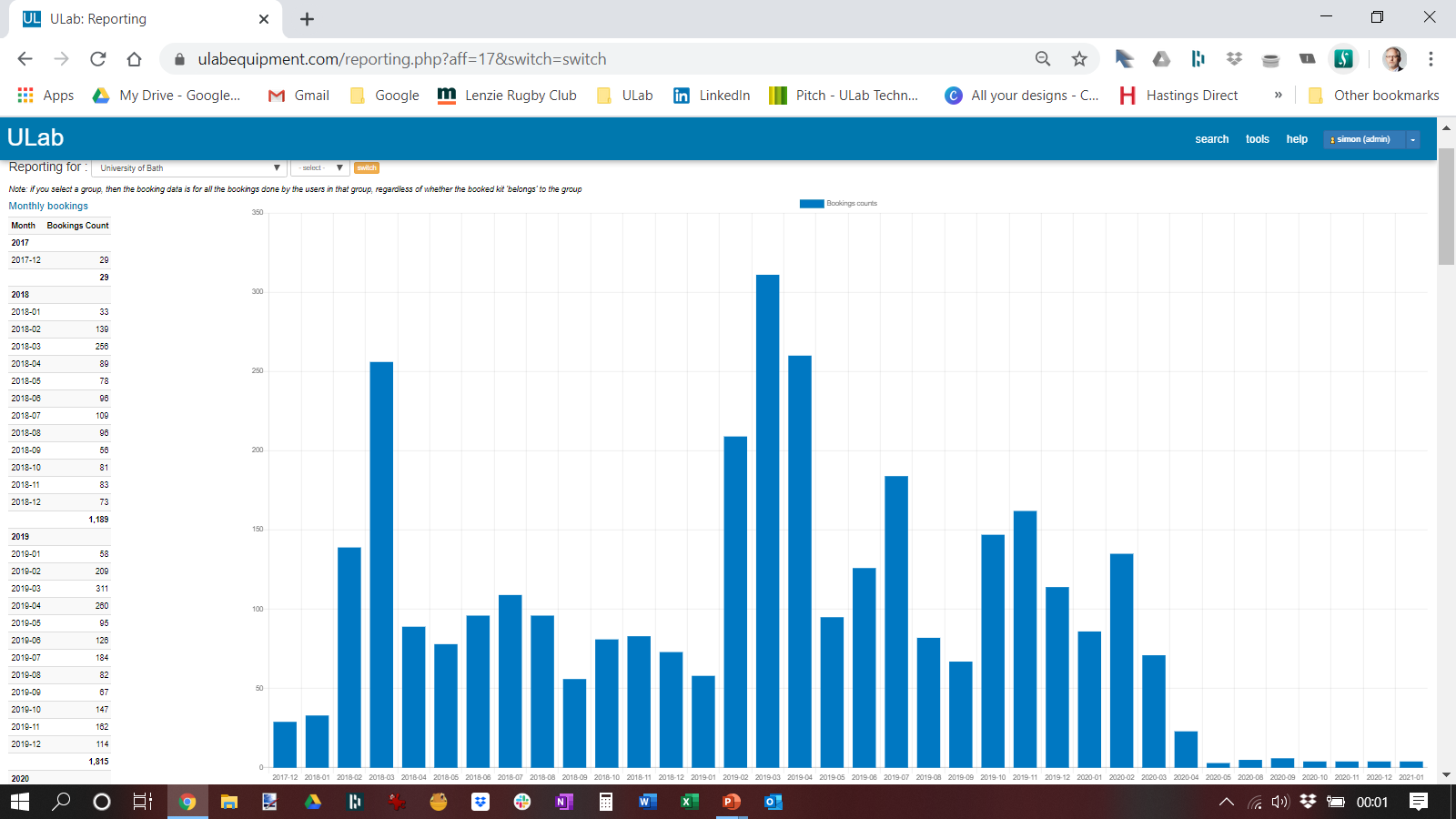Click the reload page icon
Viewport: 1456px width, 819px height.
click(x=97, y=58)
